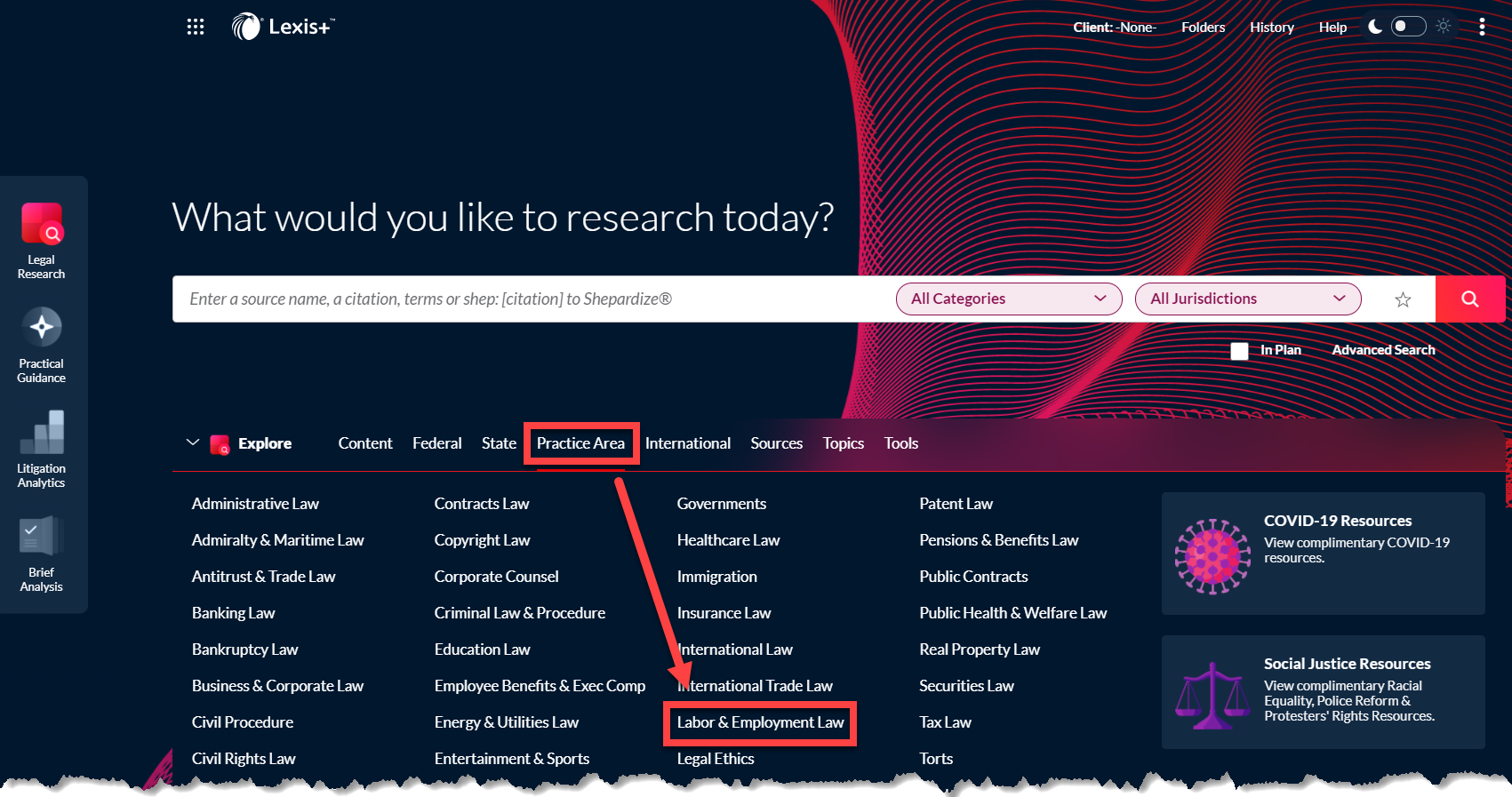This screenshot has width=1512, height=797.
Task: Open Bankruptcy Law practice area
Action: click(x=245, y=650)
